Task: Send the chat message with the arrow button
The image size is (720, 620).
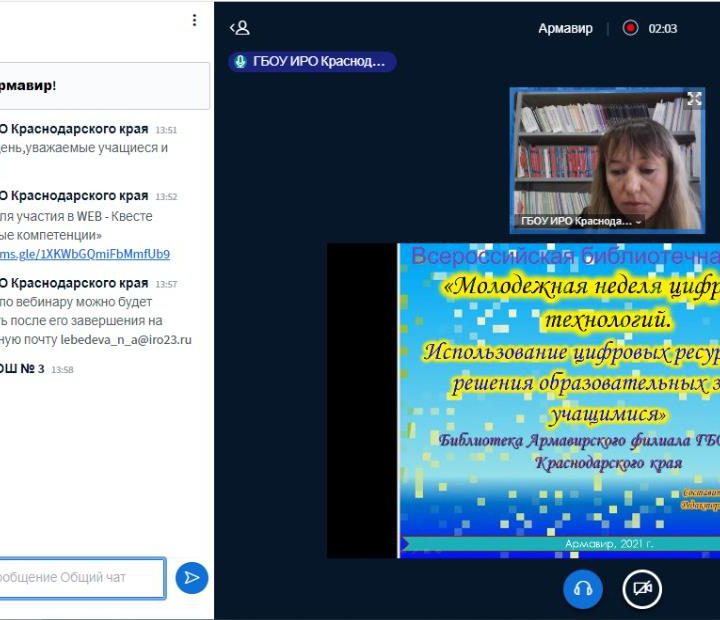Action: click(x=191, y=577)
